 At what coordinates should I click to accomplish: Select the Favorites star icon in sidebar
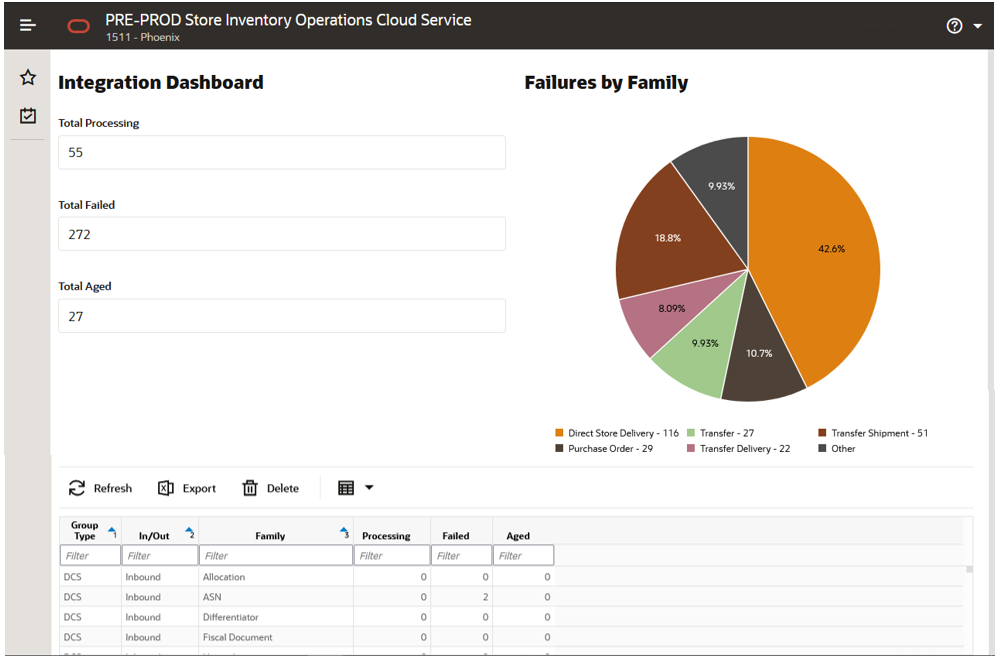tap(27, 76)
